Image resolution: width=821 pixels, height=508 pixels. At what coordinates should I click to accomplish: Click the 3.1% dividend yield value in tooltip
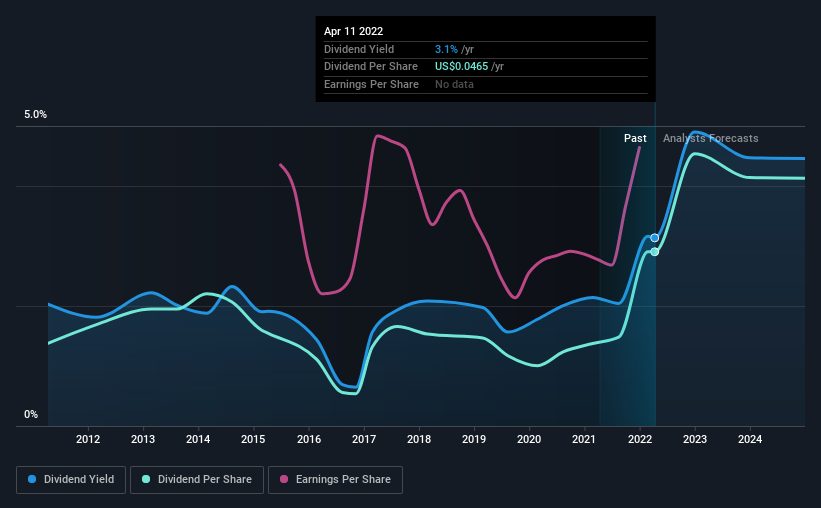pyautogui.click(x=446, y=49)
